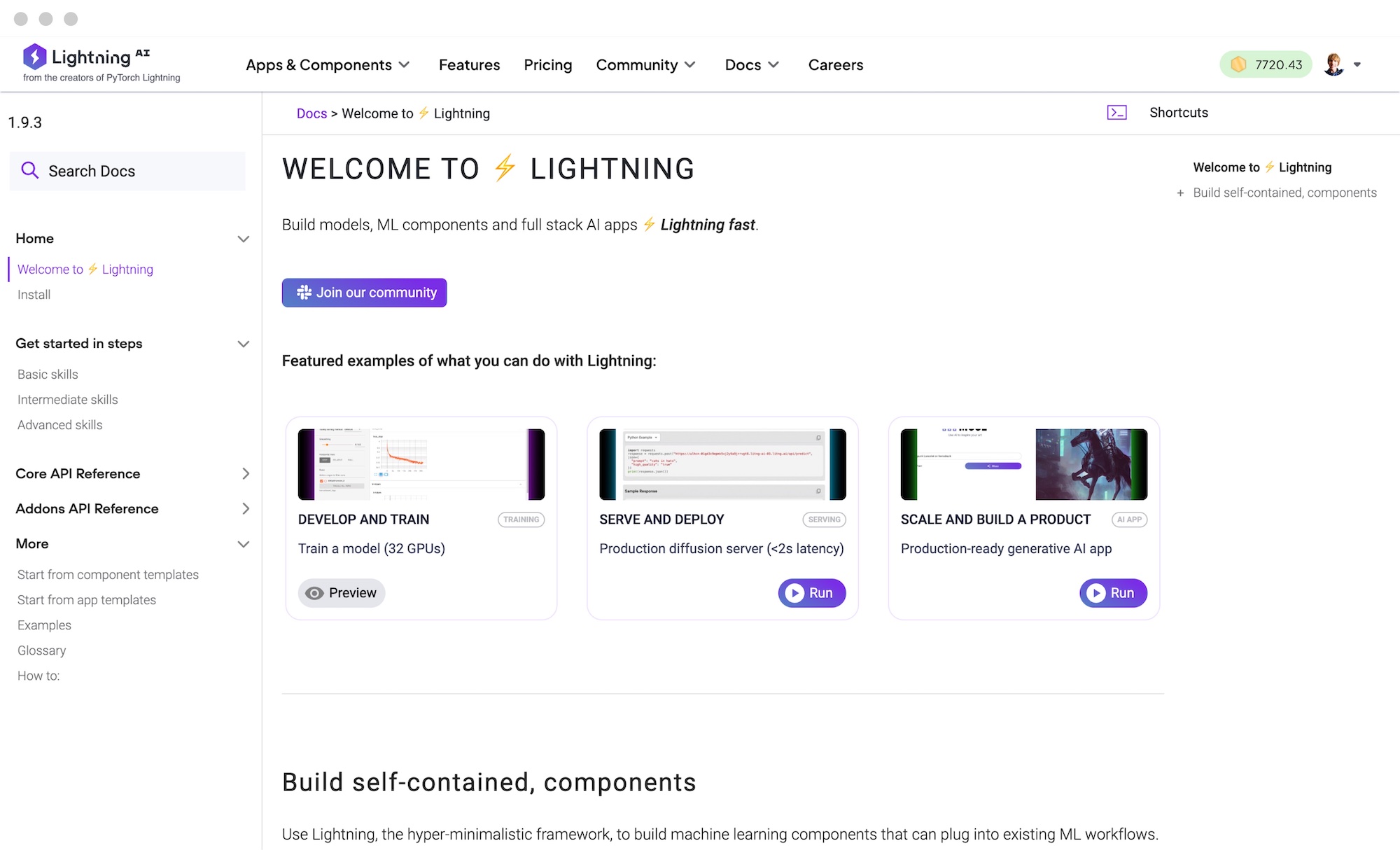1400x850 pixels.
Task: Run the Production-ready generative AI app
Action: point(1113,593)
